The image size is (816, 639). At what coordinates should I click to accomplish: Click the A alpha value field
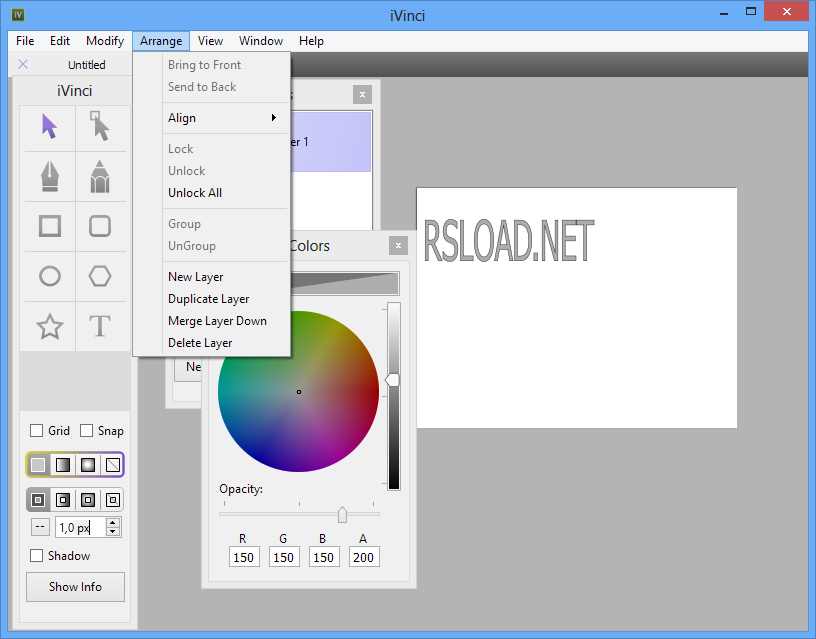coord(364,557)
